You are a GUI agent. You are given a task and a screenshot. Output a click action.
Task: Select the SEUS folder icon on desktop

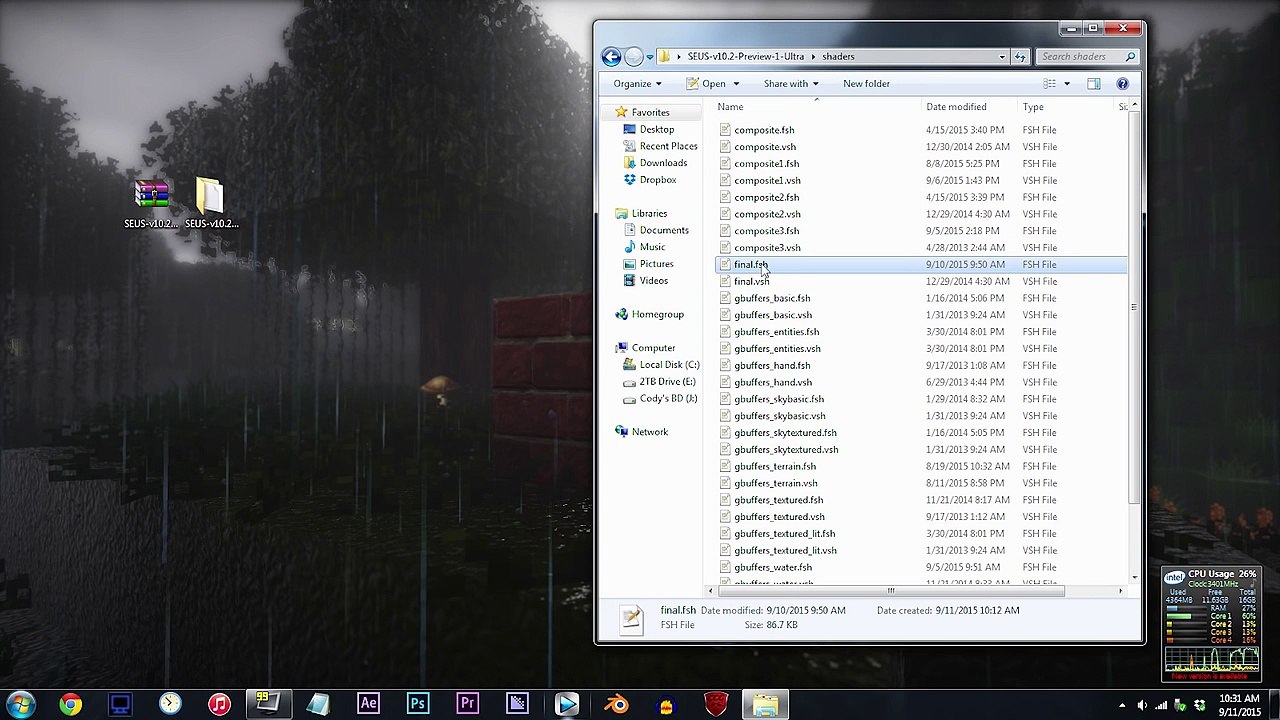211,205
